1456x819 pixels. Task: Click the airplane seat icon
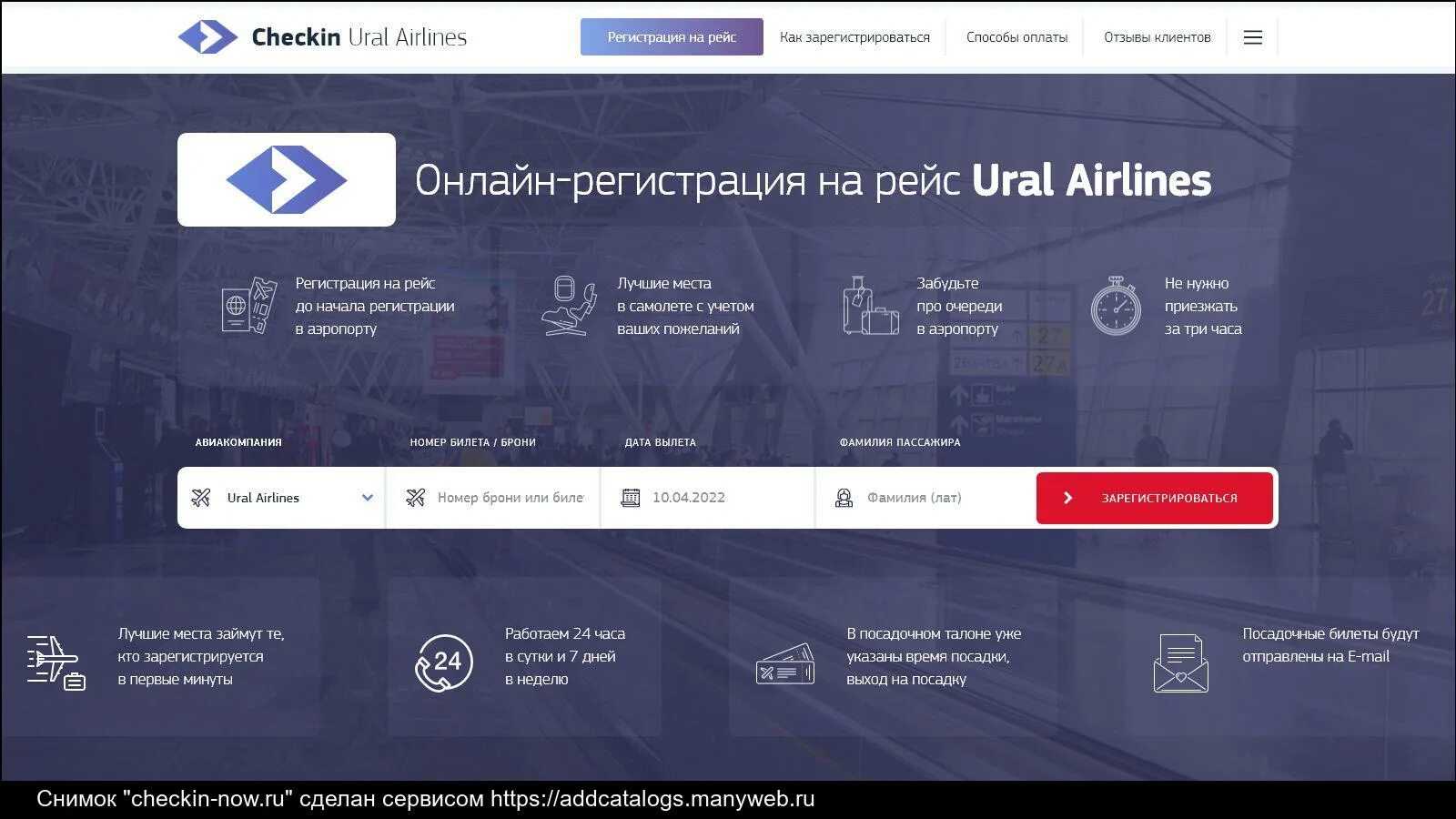click(x=569, y=307)
